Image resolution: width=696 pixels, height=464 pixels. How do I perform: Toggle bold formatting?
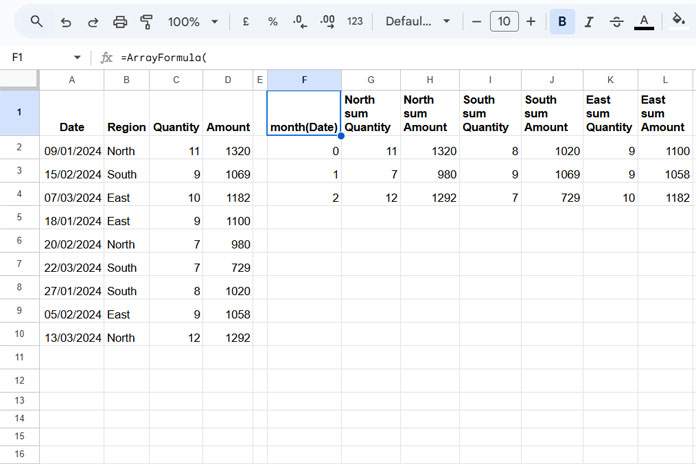point(562,21)
